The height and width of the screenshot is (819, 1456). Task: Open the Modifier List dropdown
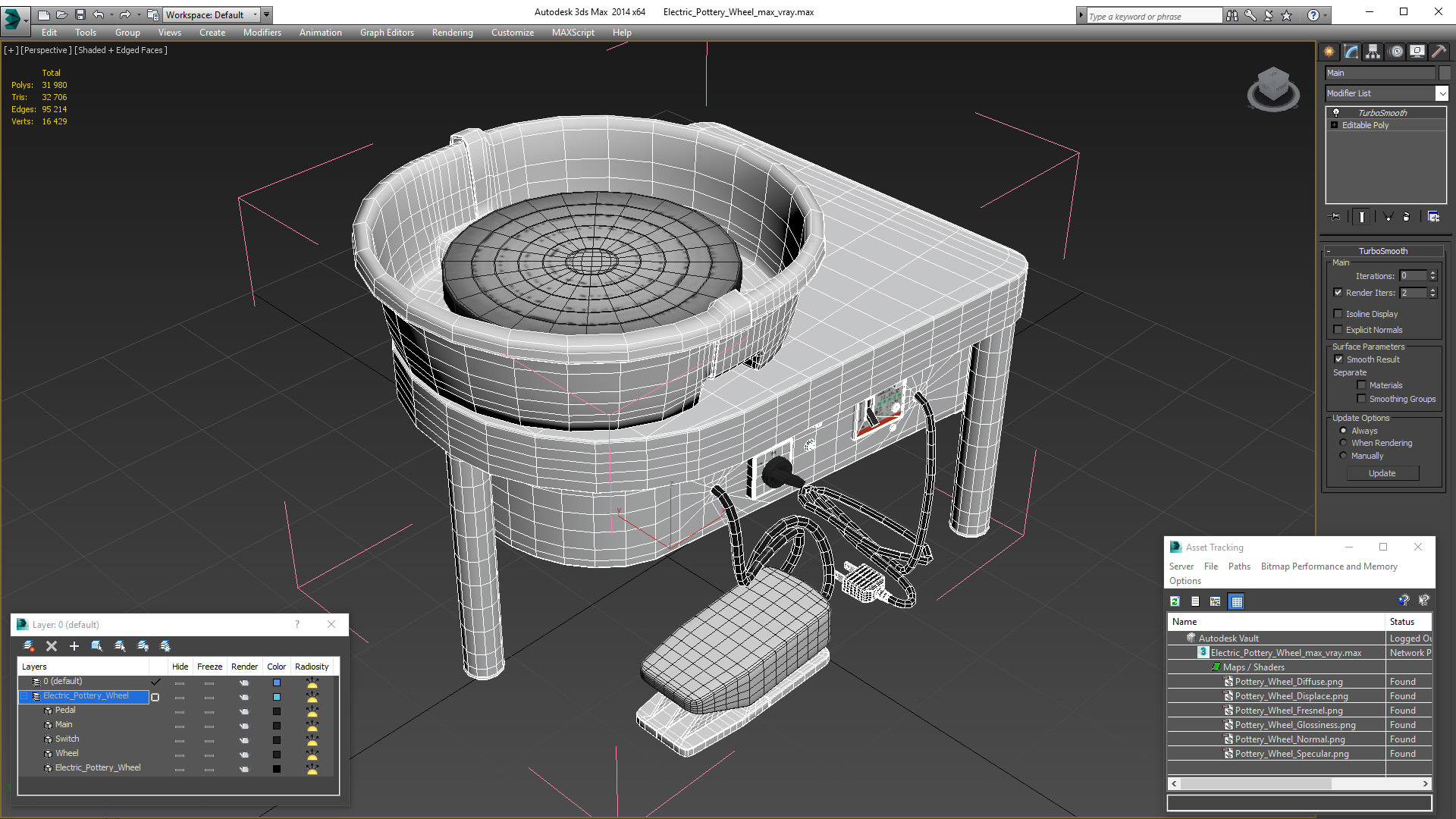(1441, 93)
